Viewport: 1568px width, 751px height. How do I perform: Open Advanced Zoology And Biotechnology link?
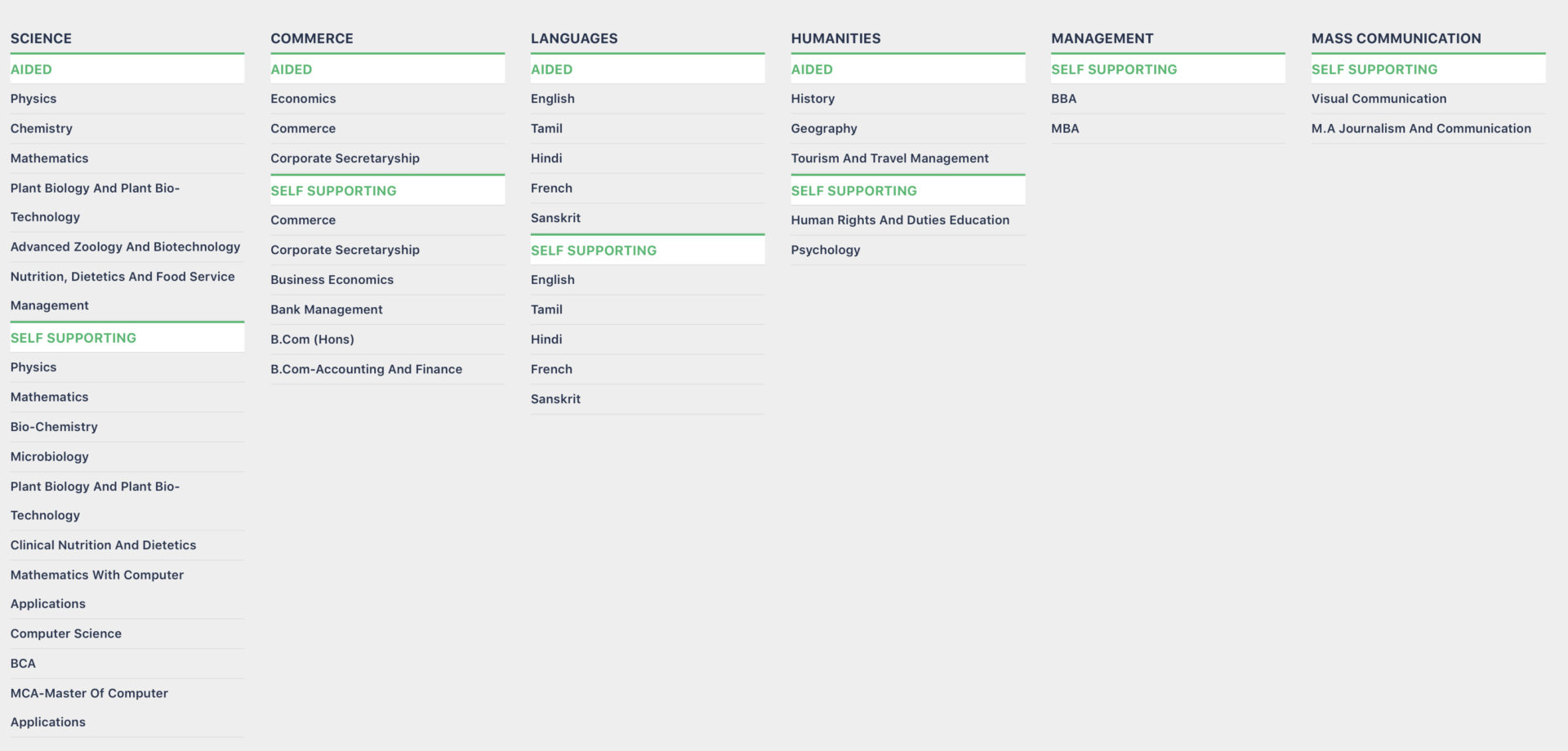pyautogui.click(x=125, y=247)
